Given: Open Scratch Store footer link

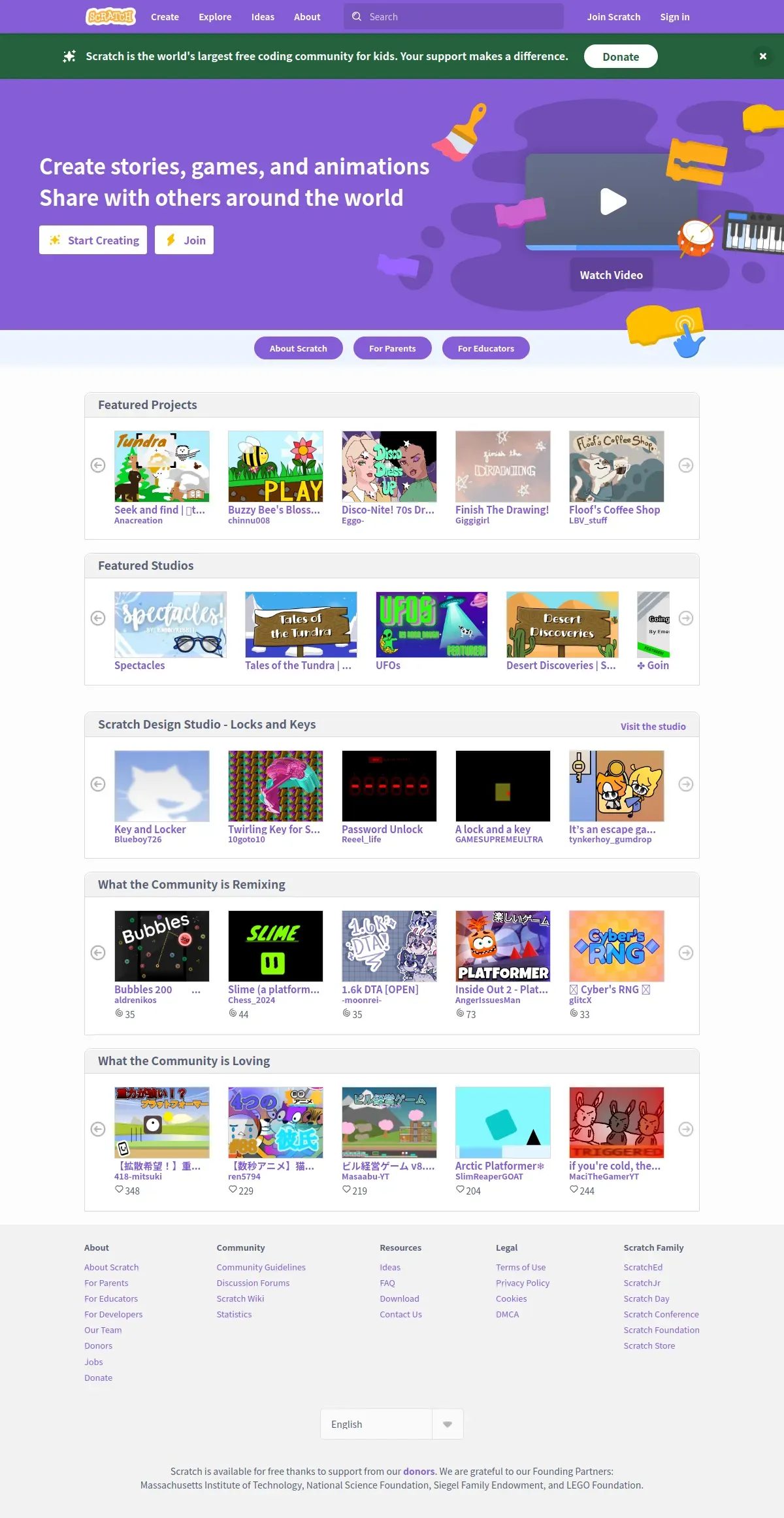Looking at the screenshot, I should click(x=649, y=1345).
